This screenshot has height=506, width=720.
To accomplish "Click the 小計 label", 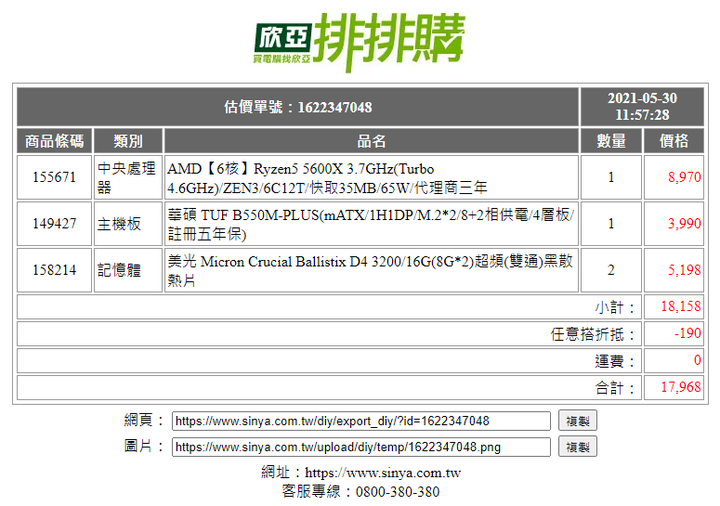I will point(615,307).
